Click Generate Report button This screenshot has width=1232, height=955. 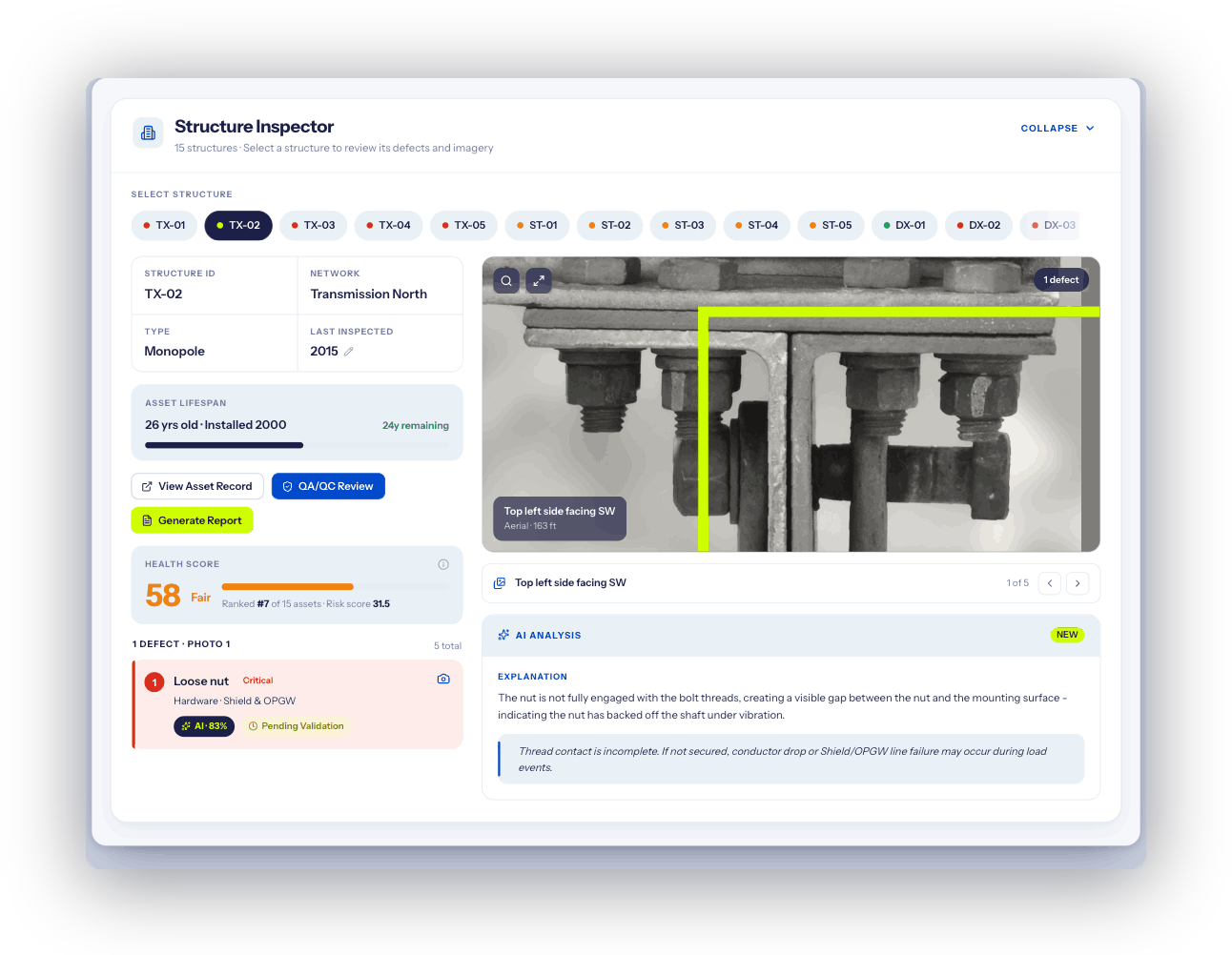(192, 520)
